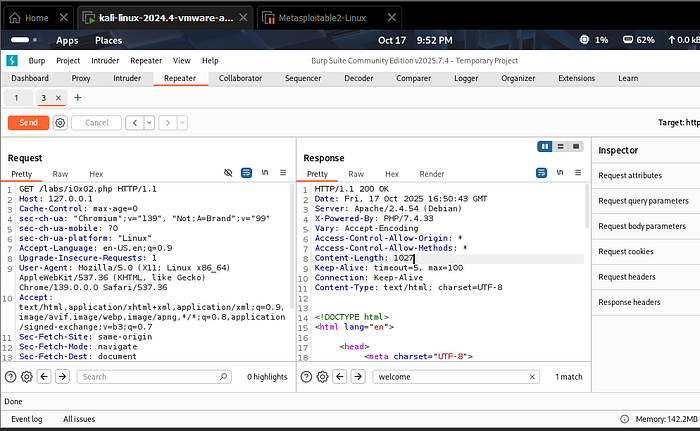Image resolution: width=700 pixels, height=431 pixels.
Task: Switch to Repeater tab 1
Action: (x=17, y=98)
